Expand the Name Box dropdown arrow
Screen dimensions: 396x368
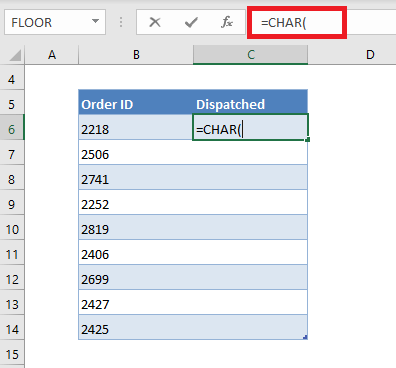95,21
